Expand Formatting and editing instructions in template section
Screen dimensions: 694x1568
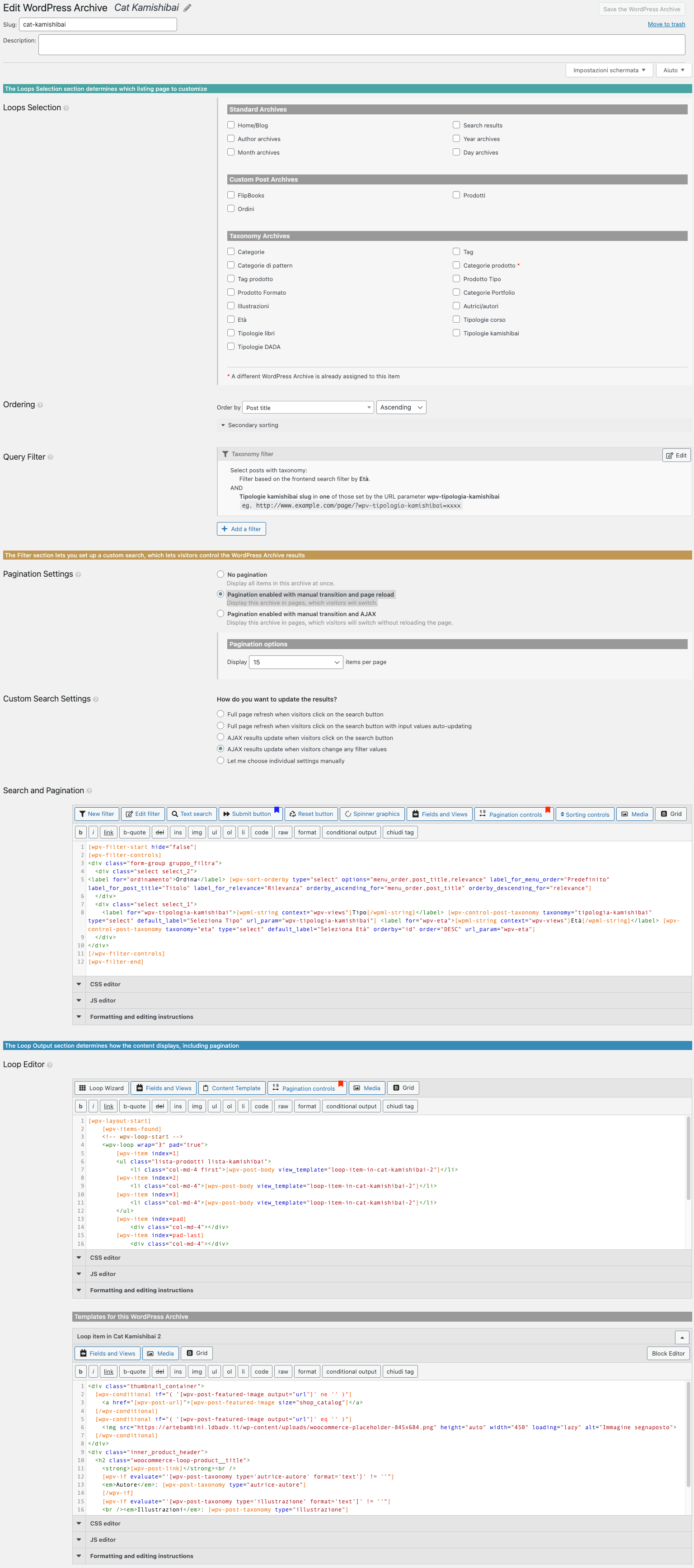point(382,1556)
